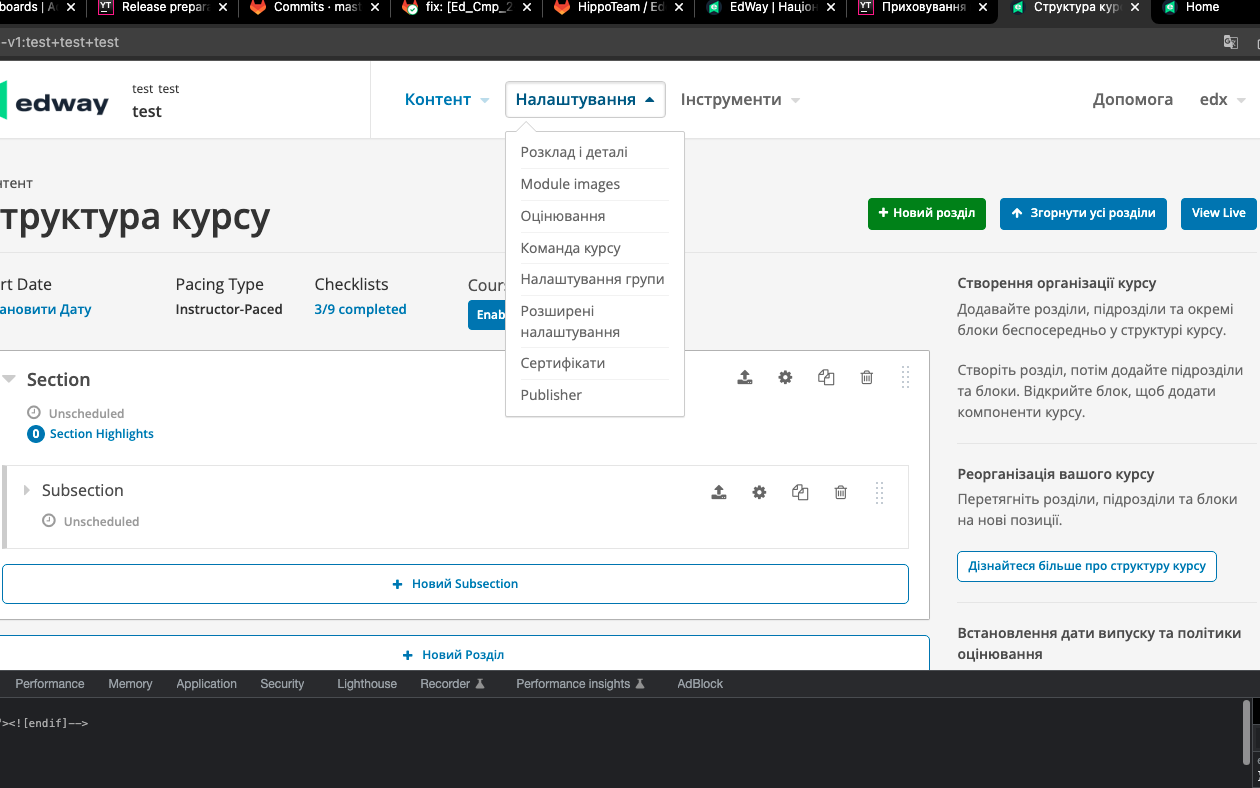Click the Section drag handle
The image size is (1260, 788).
[905, 378]
